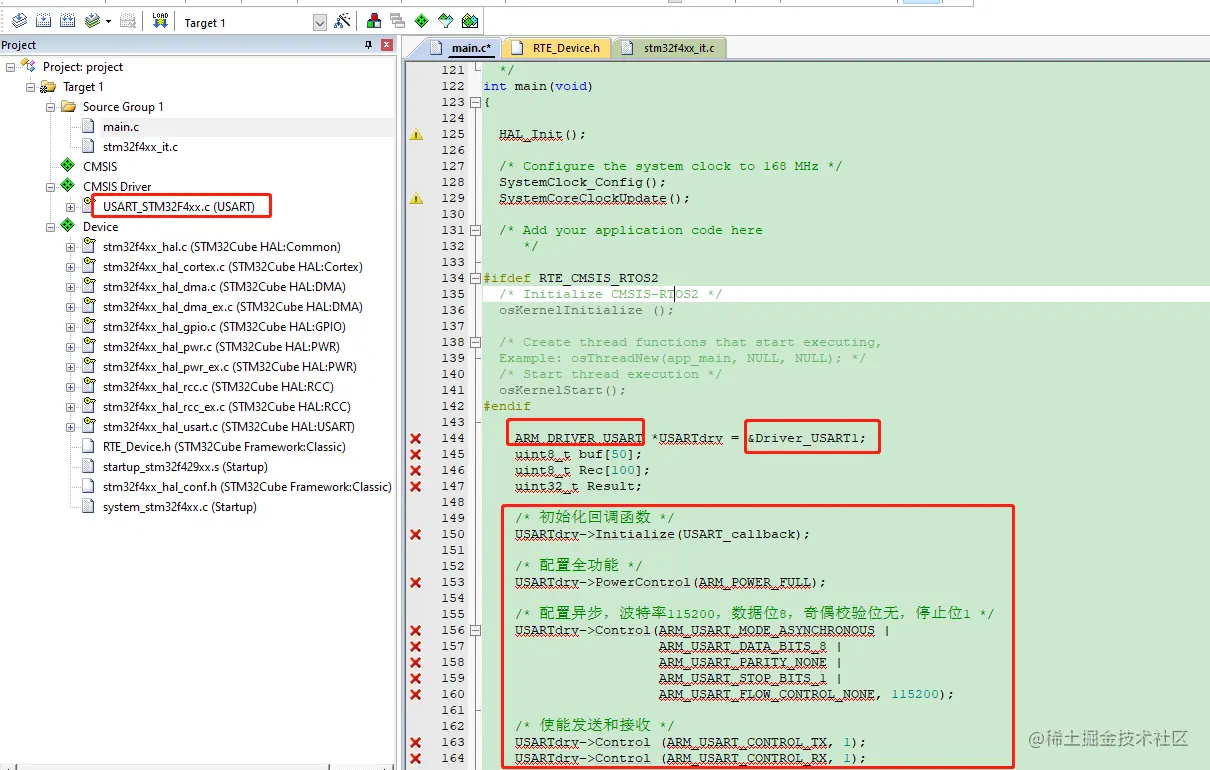Expand the stm32f4xx_hal_cortex.c node
The image size is (1210, 770).
(x=70, y=267)
